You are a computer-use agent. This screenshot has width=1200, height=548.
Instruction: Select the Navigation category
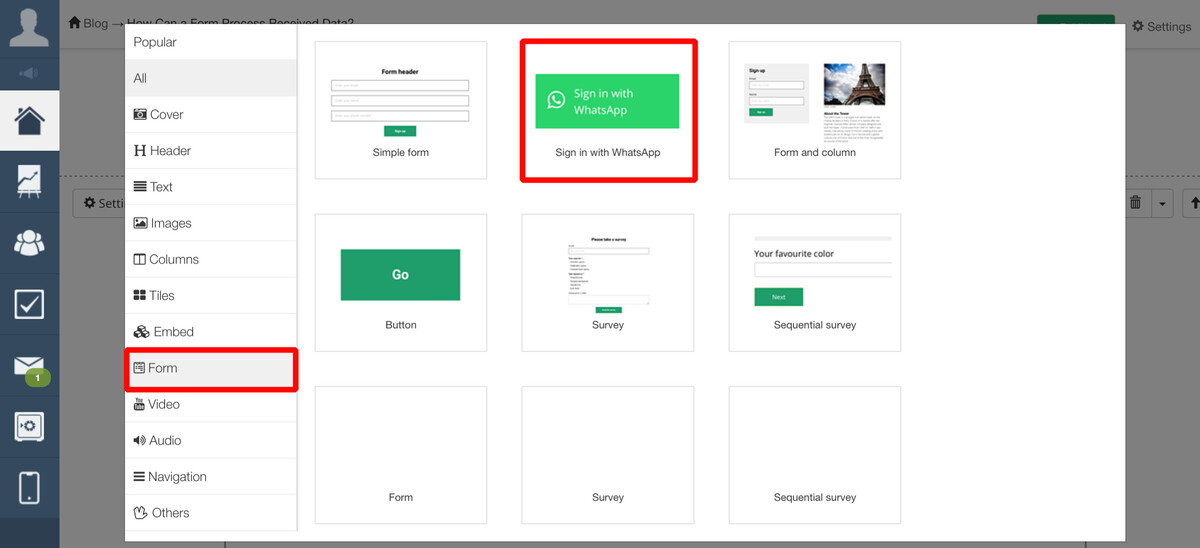211,476
